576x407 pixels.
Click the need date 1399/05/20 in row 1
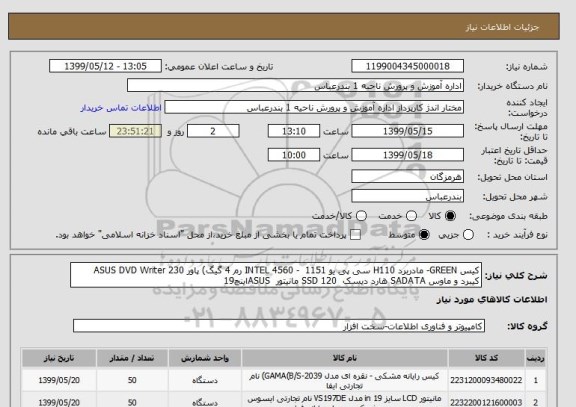pyautogui.click(x=59, y=381)
